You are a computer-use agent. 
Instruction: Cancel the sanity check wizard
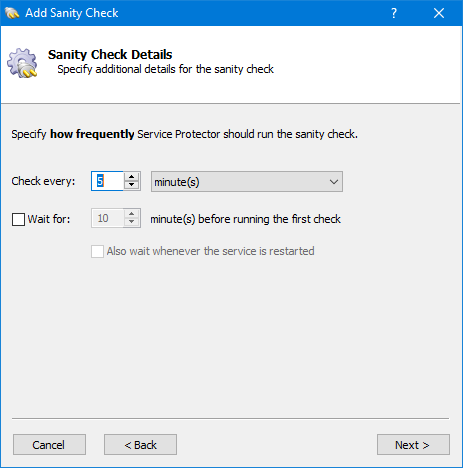coord(49,444)
